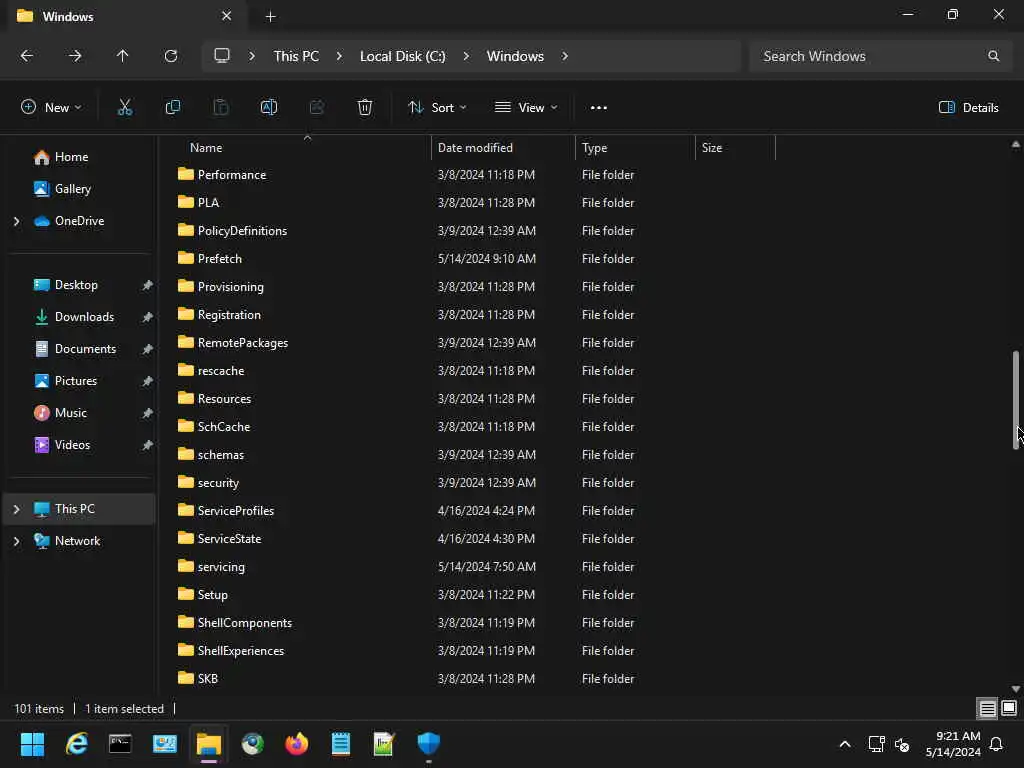This screenshot has height=768, width=1024.
Task: Expand the OneDrive tree node
Action: click(16, 221)
